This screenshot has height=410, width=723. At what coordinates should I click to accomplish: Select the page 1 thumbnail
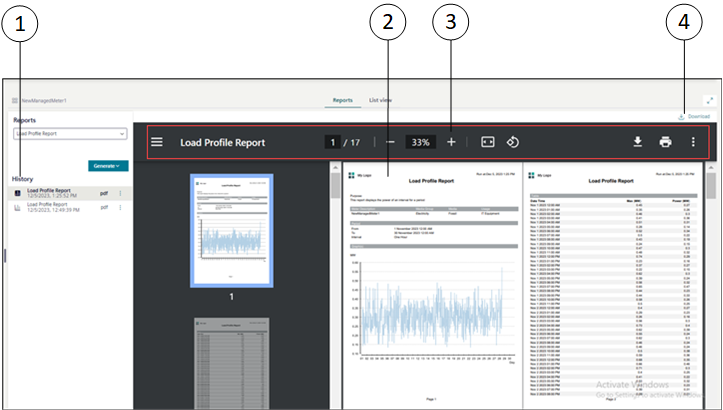pyautogui.click(x=232, y=229)
